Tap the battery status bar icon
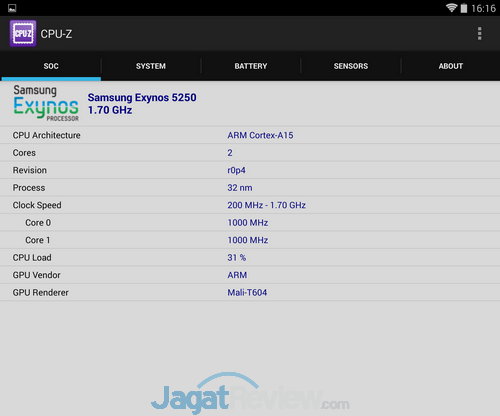Image resolution: width=500 pixels, height=416 pixels. (x=464, y=8)
